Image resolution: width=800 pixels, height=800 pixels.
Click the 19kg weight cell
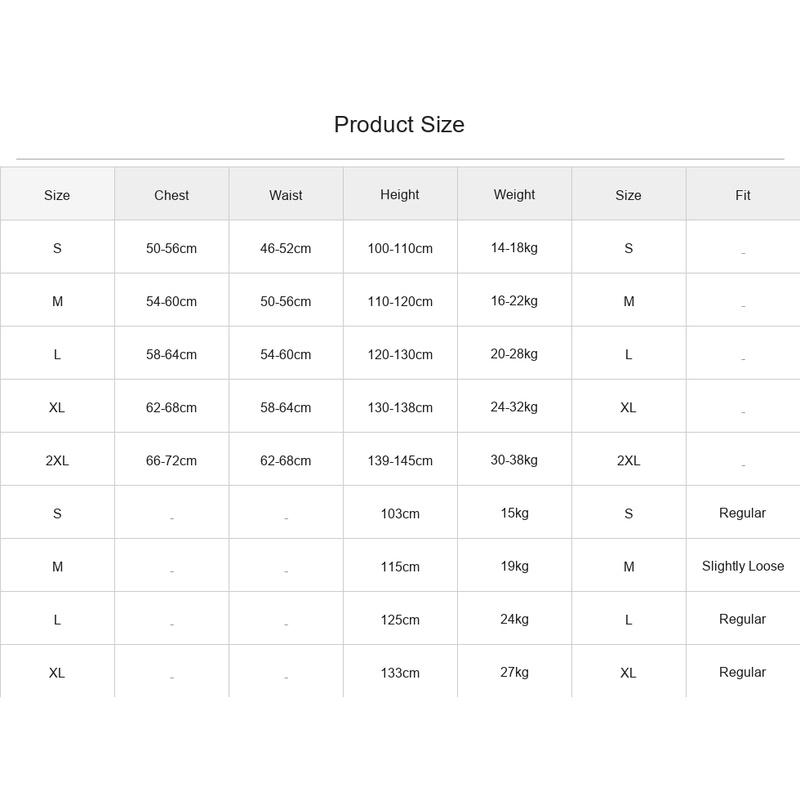point(514,566)
